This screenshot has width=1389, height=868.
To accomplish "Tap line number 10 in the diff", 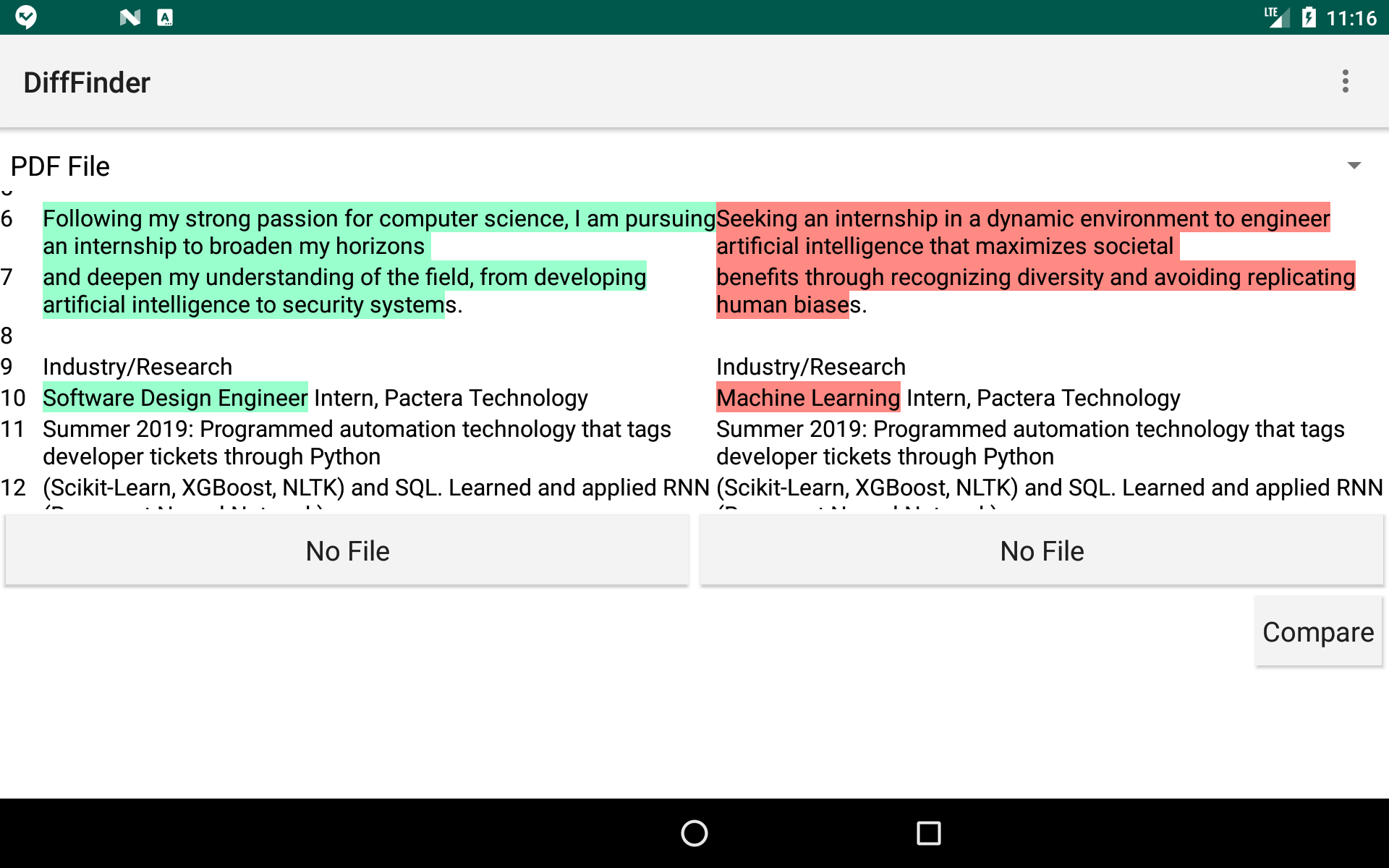I will click(14, 397).
